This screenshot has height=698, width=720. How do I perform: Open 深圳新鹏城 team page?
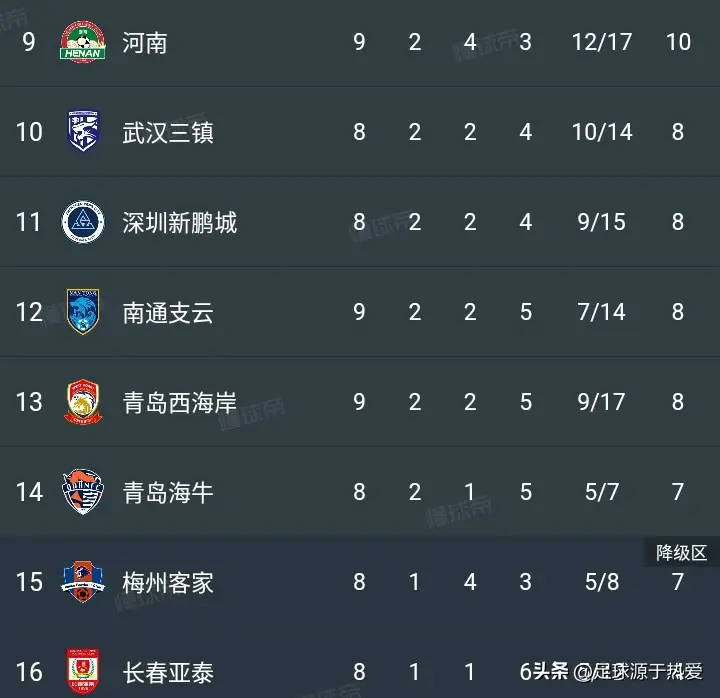pos(180,223)
